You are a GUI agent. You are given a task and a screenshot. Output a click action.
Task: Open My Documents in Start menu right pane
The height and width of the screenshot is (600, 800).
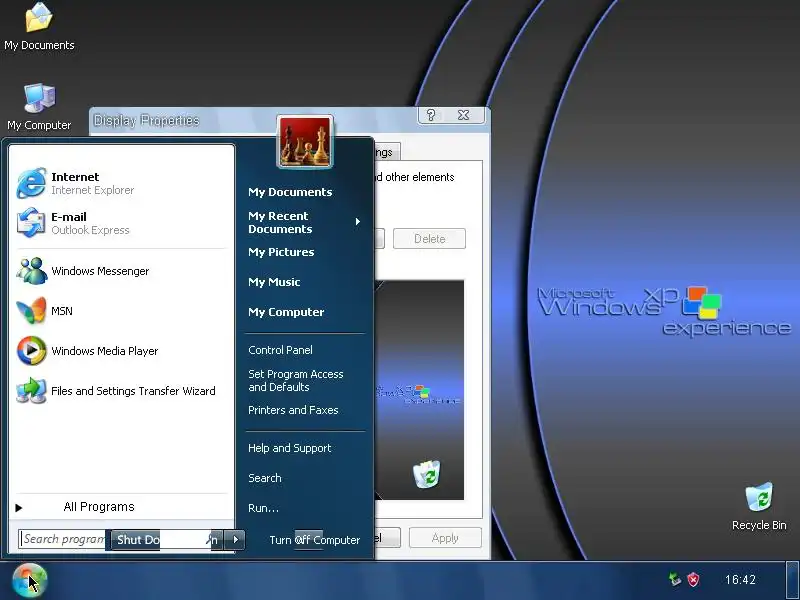click(x=290, y=192)
